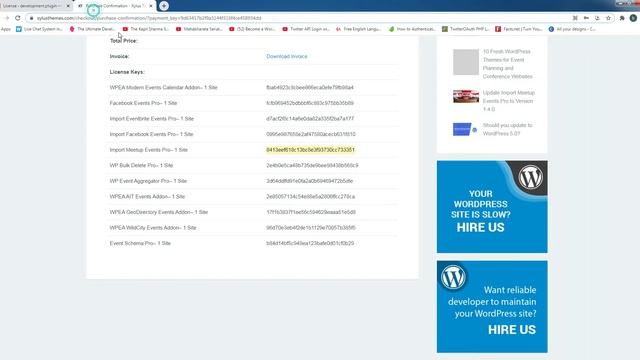Open the All your designs bookmark

point(572,29)
